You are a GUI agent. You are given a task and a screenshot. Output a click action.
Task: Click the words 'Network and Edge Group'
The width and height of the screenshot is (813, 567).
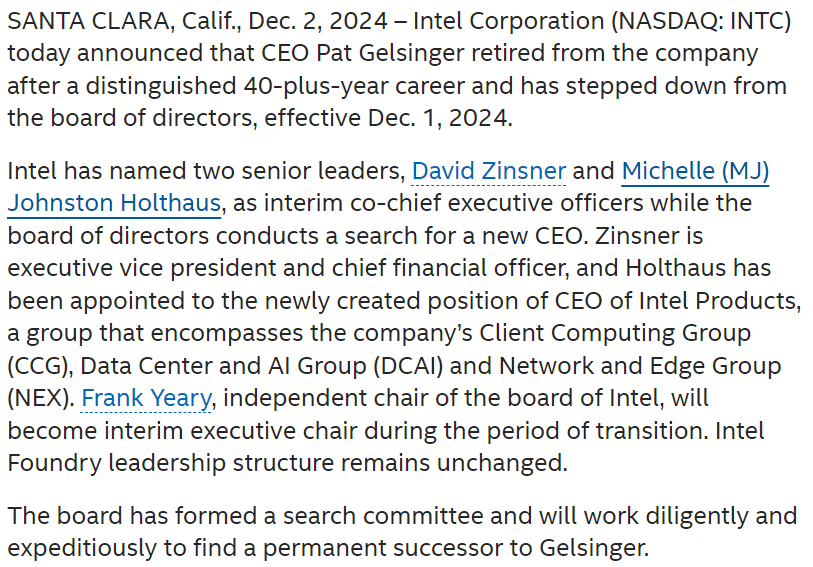[x=640, y=366]
